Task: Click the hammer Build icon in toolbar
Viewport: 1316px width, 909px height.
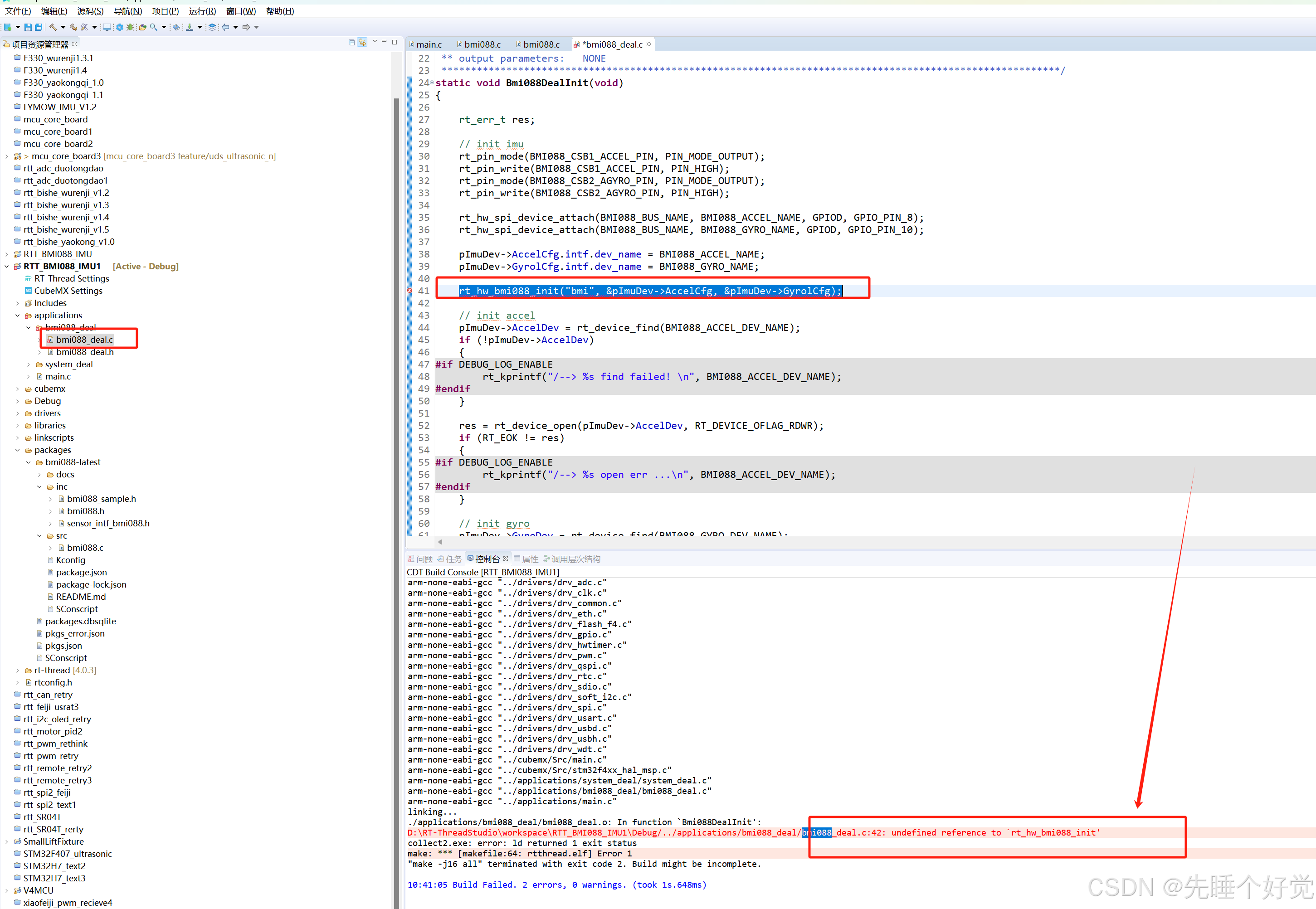Action: [x=53, y=27]
